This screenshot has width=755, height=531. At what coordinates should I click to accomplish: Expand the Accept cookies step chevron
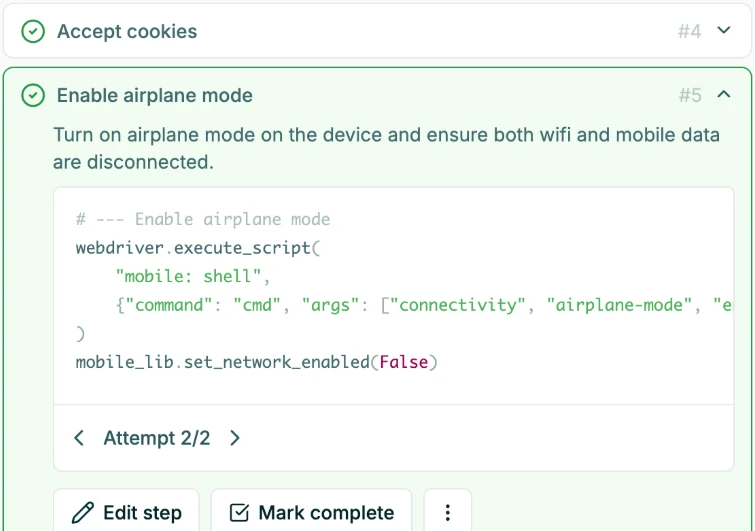pos(724,31)
